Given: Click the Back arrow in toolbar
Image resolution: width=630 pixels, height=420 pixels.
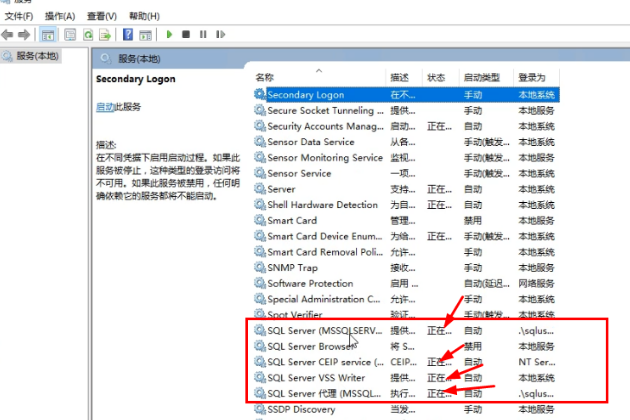Looking at the screenshot, I should [8, 34].
